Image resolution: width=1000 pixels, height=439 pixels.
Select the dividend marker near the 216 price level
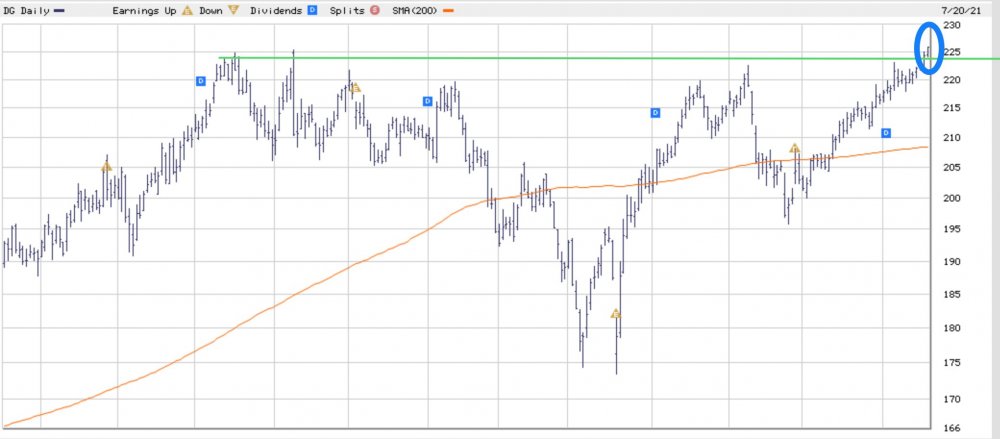click(x=428, y=101)
